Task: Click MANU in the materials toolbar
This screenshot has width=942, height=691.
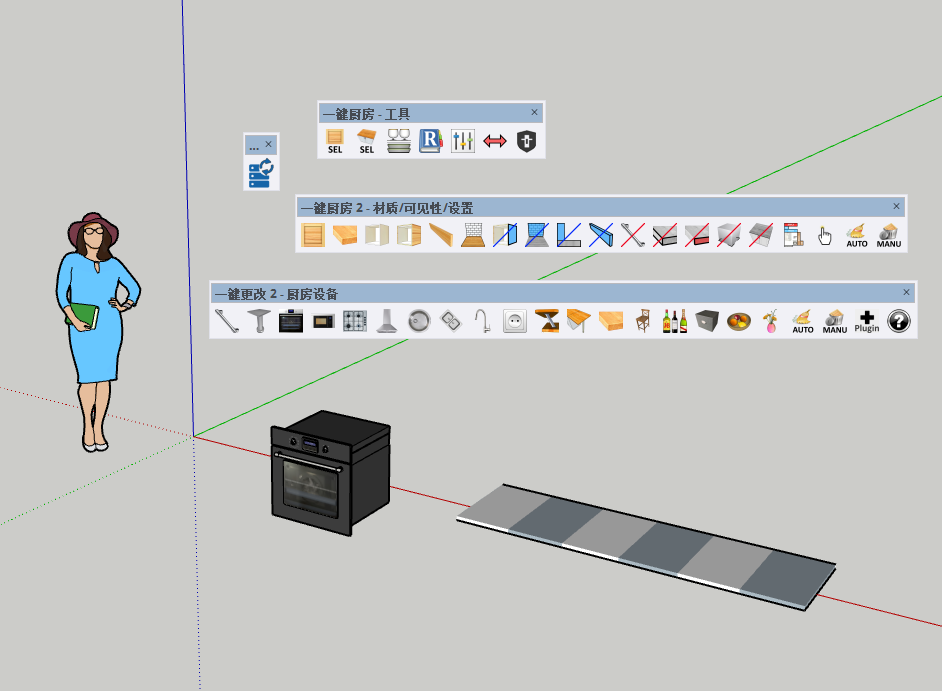Action: click(x=888, y=236)
